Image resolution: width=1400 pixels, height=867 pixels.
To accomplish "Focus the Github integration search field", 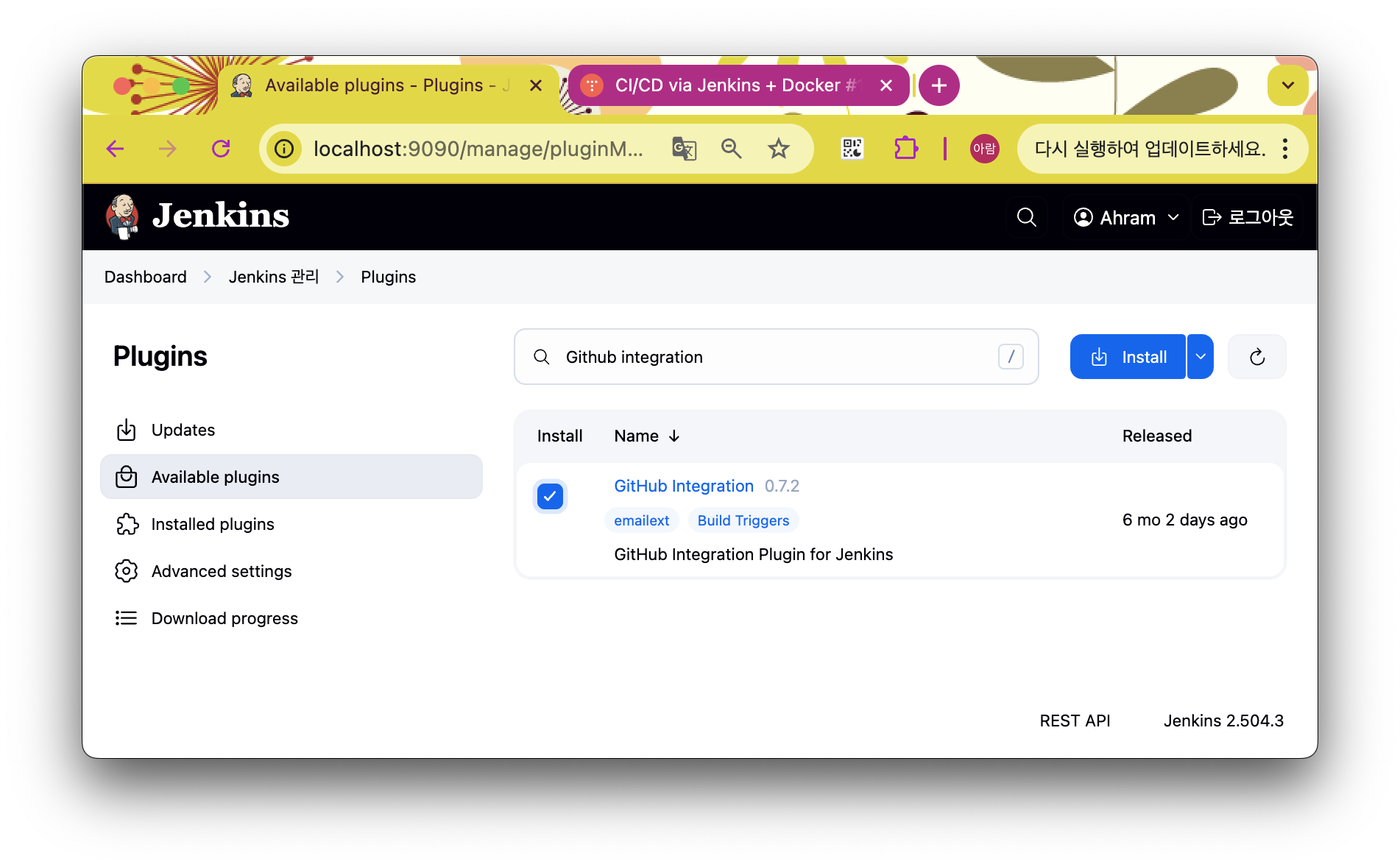I will pos(777,357).
